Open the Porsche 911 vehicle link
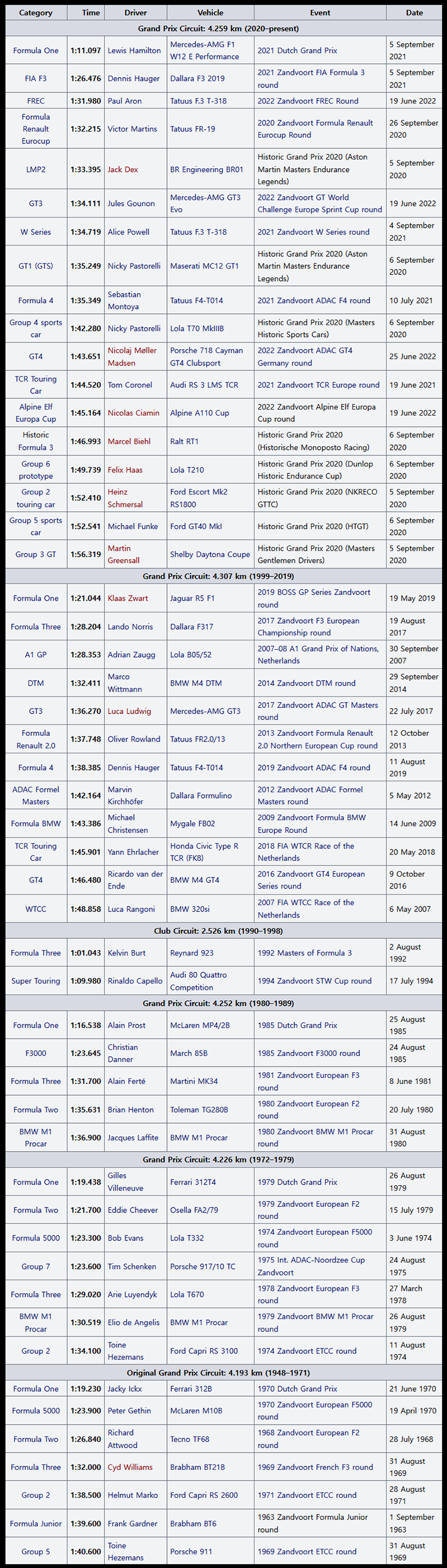 [x=191, y=1552]
